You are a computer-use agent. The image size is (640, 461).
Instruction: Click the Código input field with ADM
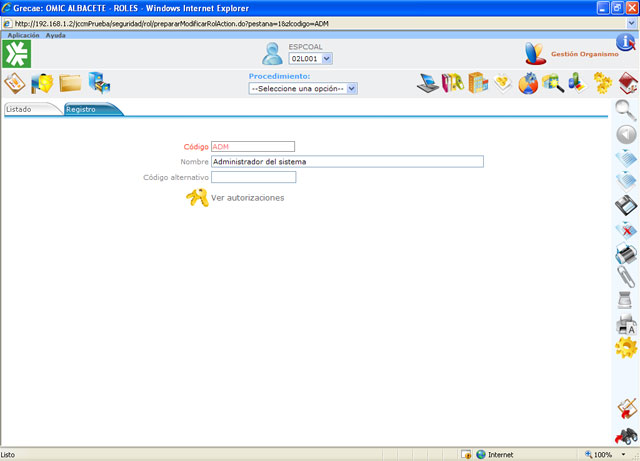point(253,147)
